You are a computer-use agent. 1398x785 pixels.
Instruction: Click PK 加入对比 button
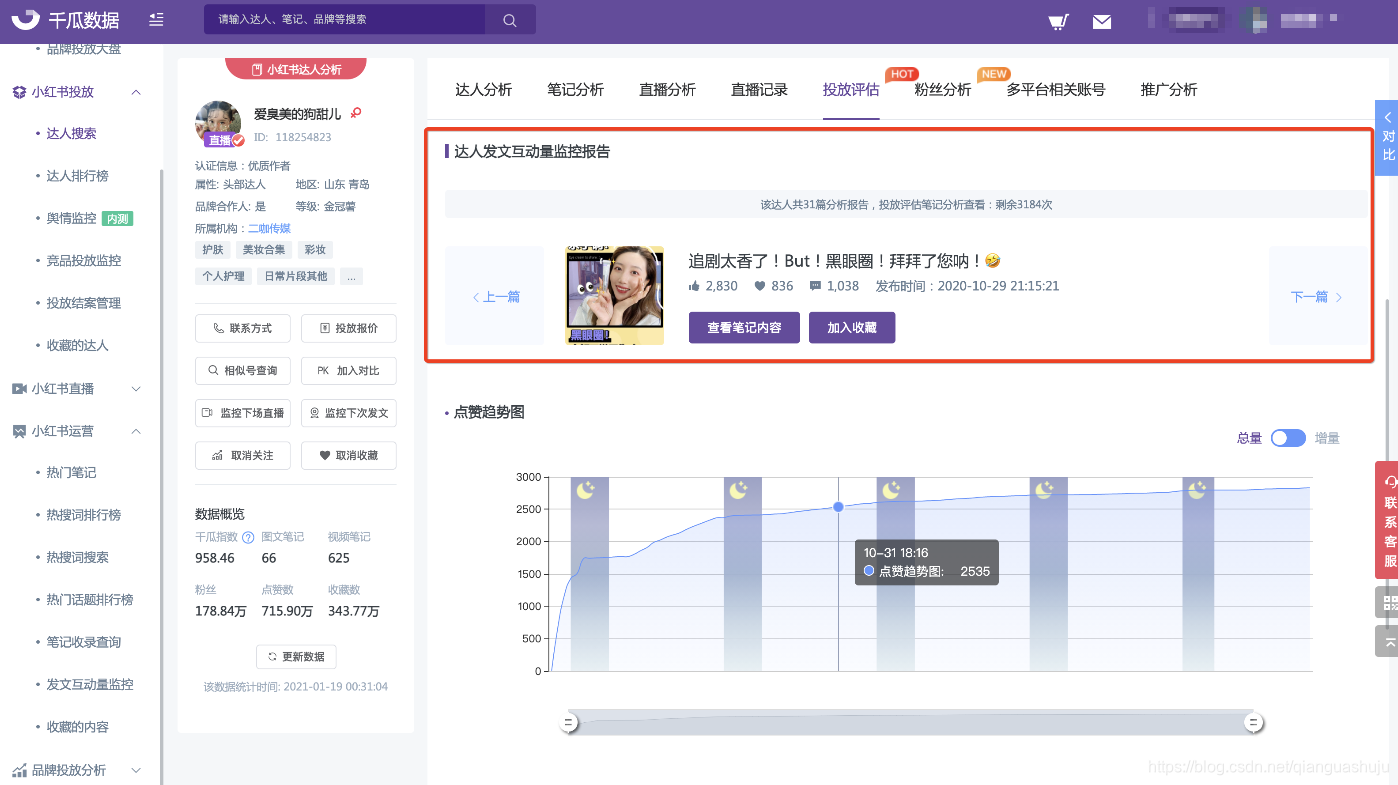click(x=348, y=370)
